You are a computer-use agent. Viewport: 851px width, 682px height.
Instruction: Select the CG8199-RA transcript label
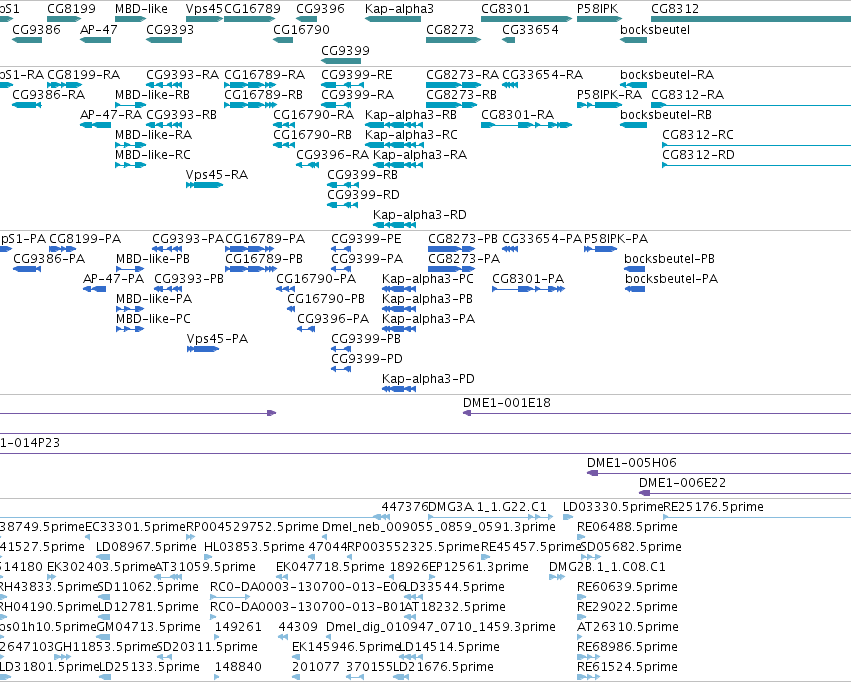click(x=84, y=74)
